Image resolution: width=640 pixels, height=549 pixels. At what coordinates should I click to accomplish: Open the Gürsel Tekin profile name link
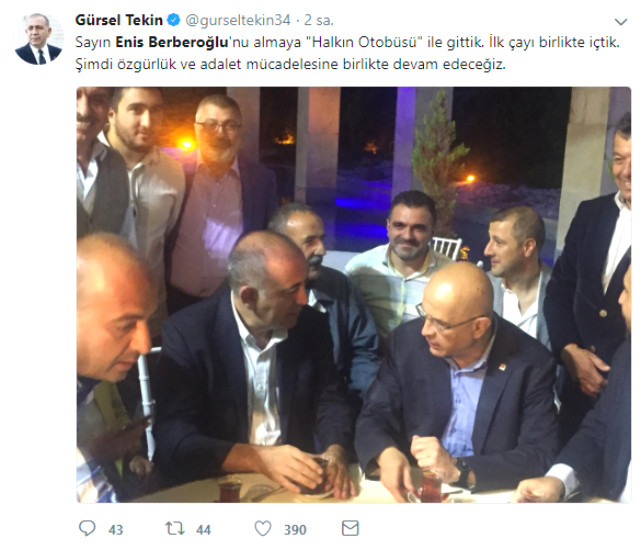119,20
